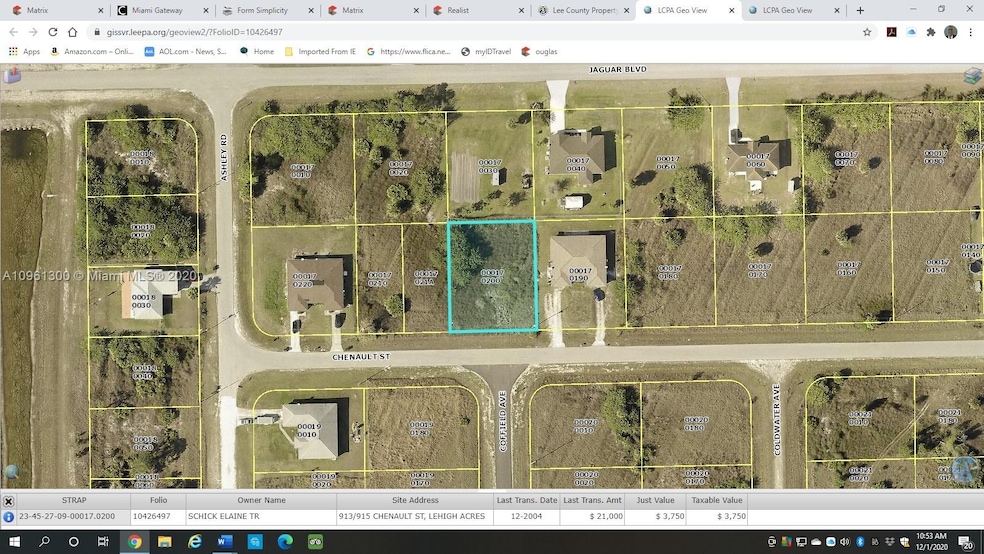Select the highlighted parcel on Chenault St
This screenshot has width=984, height=554.
click(492, 276)
